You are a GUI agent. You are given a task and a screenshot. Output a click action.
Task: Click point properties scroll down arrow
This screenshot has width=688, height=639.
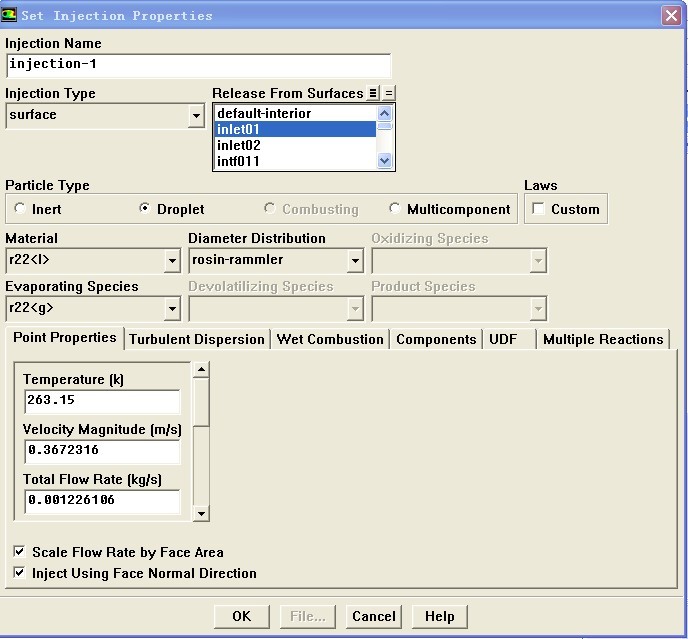tap(201, 513)
